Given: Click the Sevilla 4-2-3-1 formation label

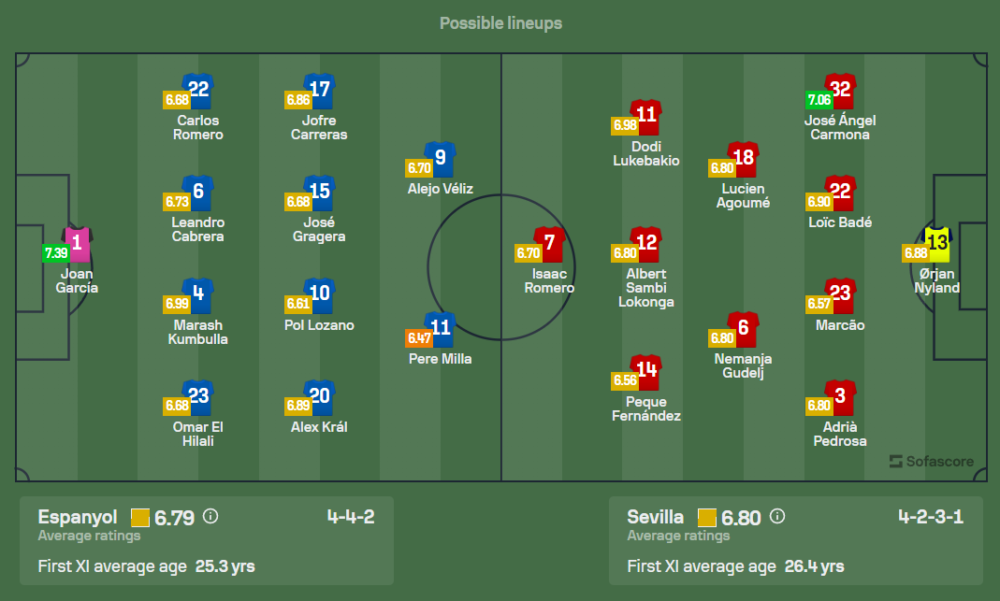Looking at the screenshot, I should [x=930, y=517].
